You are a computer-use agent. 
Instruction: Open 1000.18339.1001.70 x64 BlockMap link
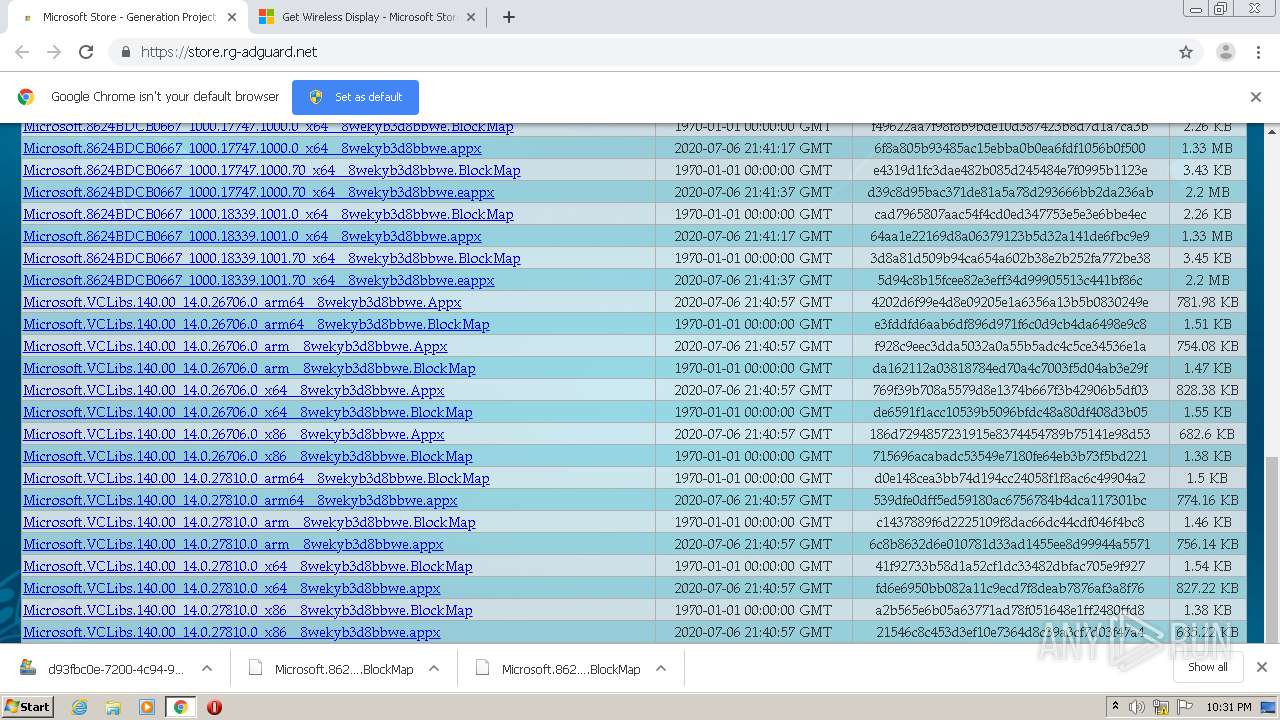(271, 259)
